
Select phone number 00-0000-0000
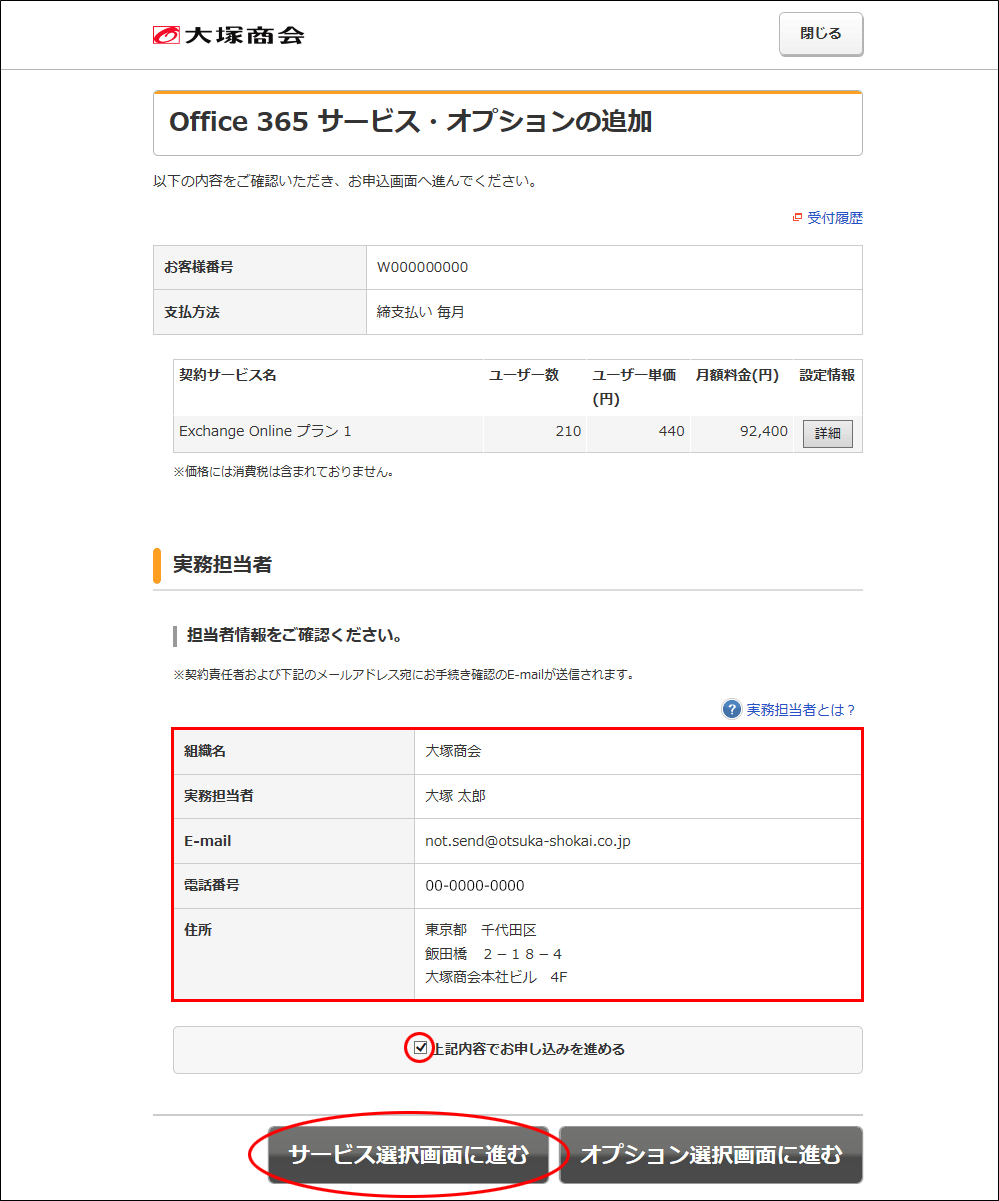[475, 886]
